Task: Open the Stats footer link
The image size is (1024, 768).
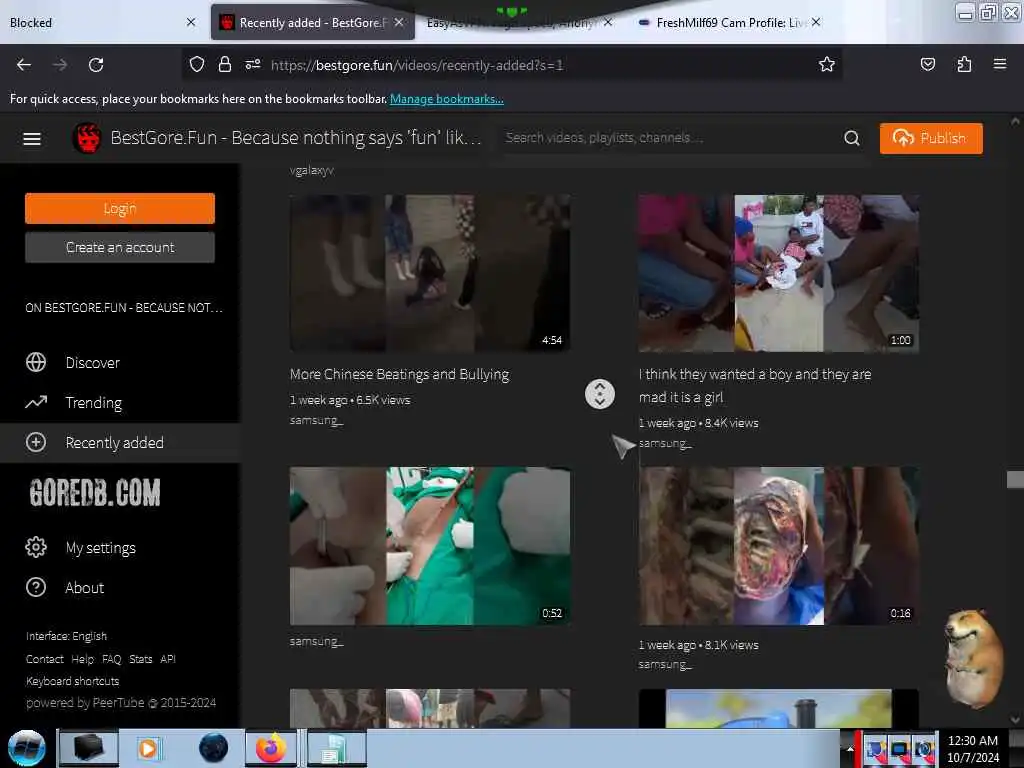Action: click(x=140, y=659)
